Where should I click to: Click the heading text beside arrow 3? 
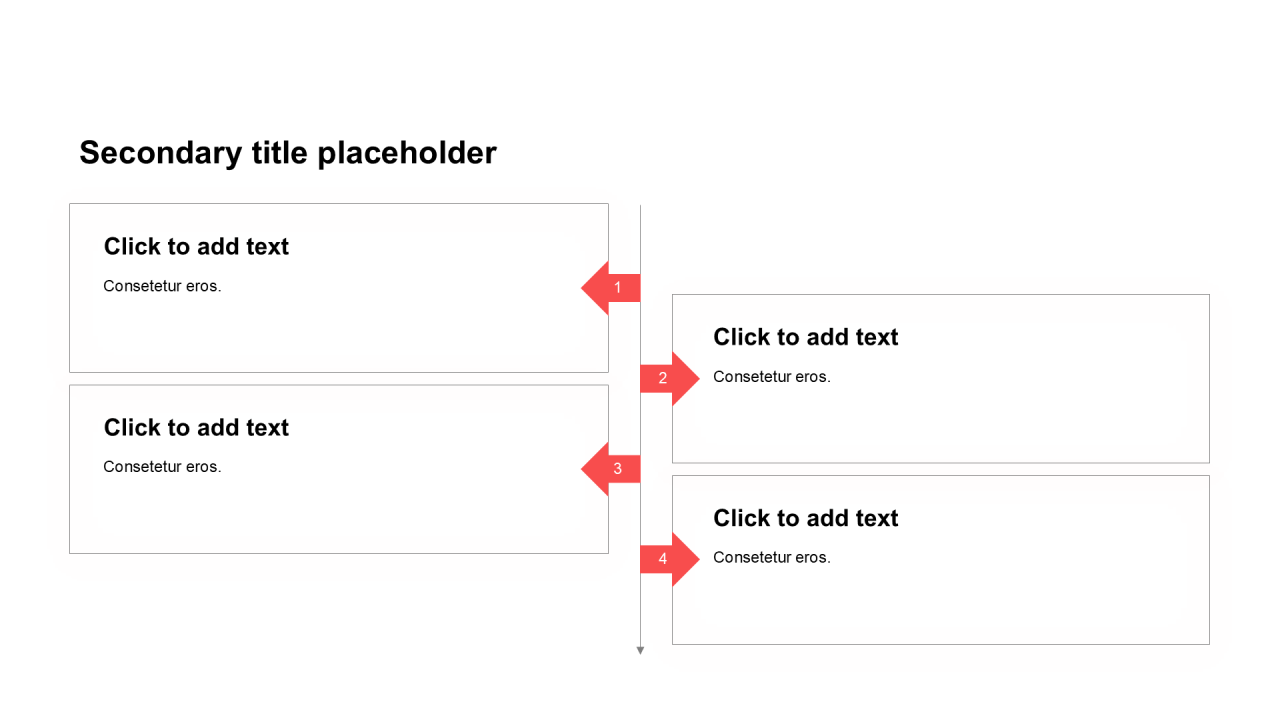[196, 428]
